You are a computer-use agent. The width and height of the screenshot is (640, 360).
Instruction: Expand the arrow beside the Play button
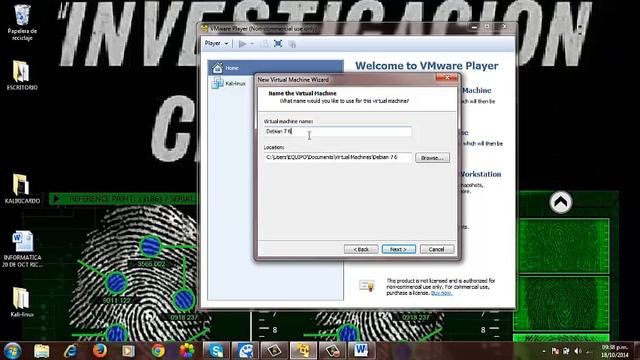[x=252, y=44]
